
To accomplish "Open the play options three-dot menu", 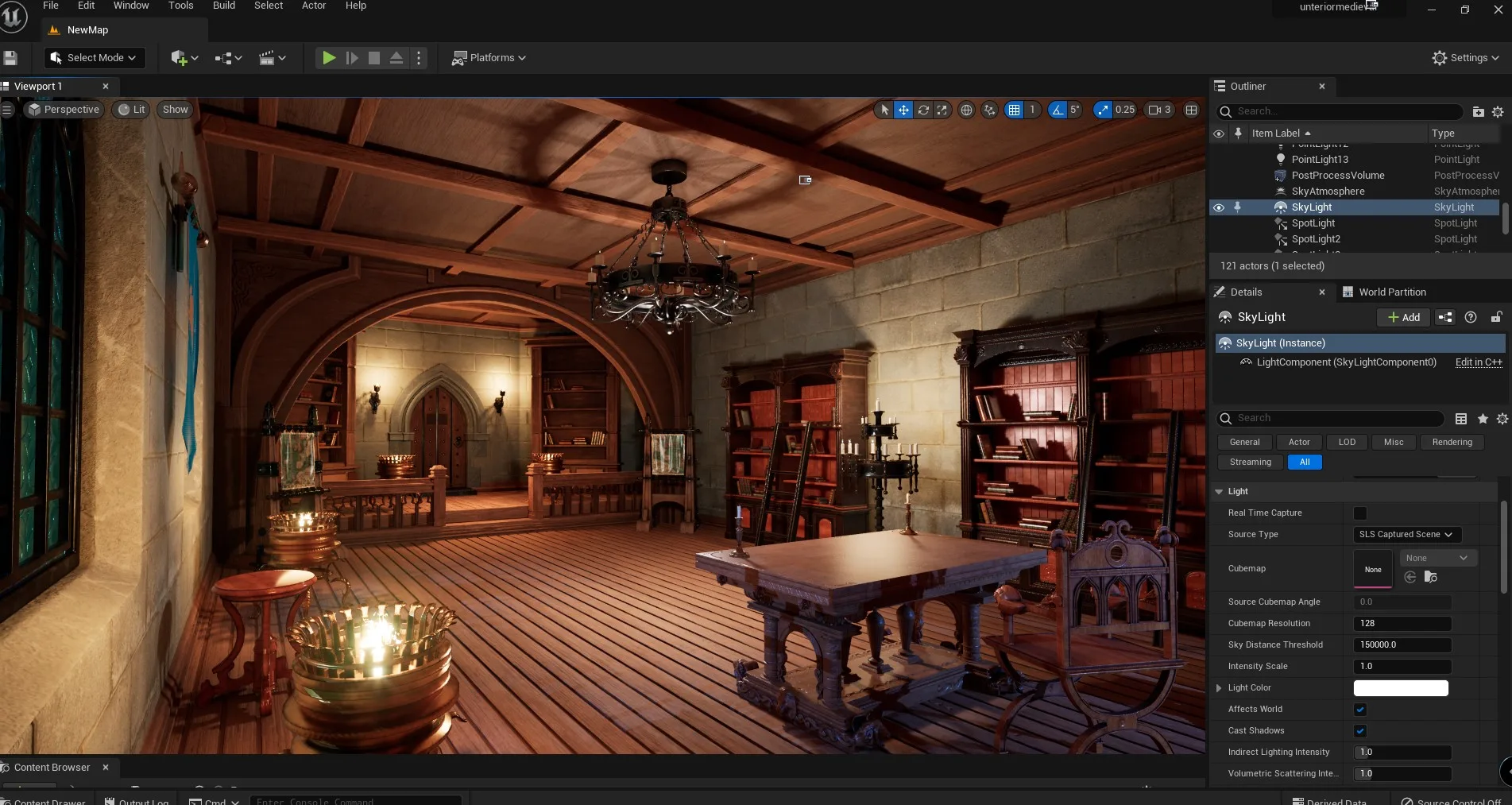I will click(x=419, y=58).
